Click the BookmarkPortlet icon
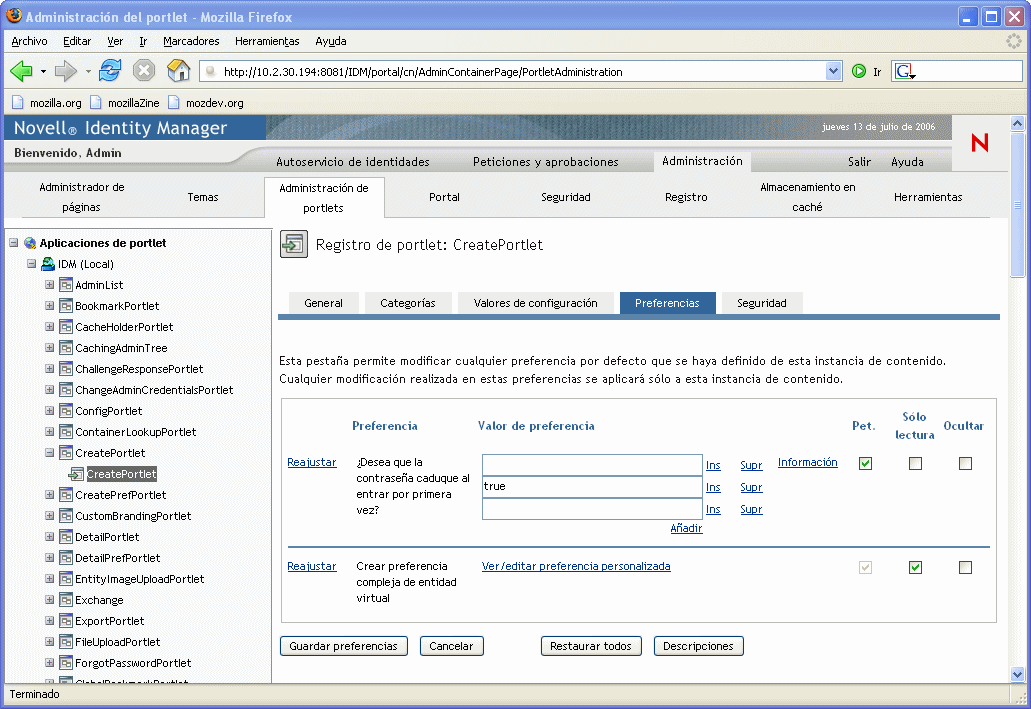 pos(66,306)
